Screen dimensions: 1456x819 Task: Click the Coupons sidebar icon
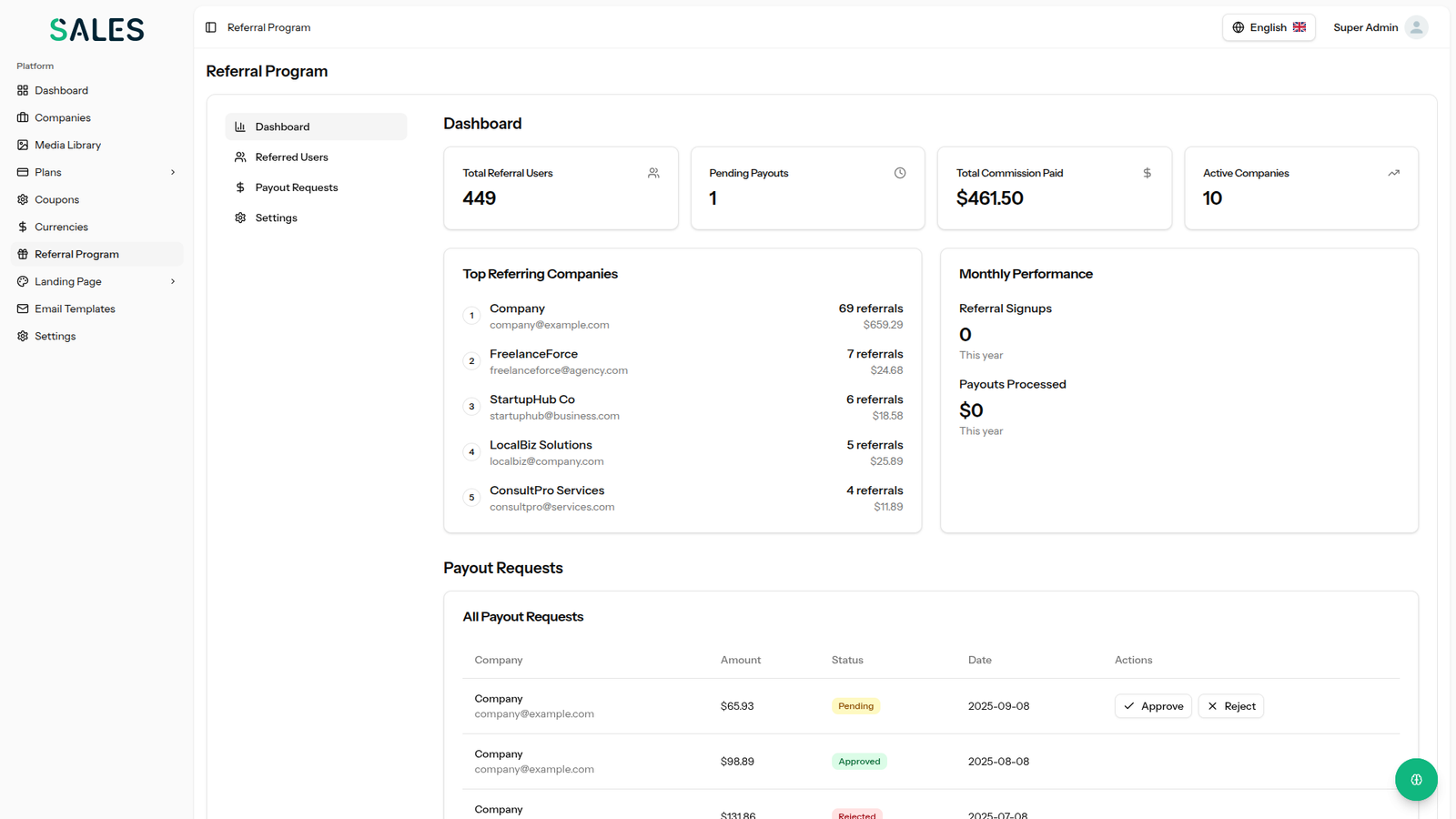[23, 199]
